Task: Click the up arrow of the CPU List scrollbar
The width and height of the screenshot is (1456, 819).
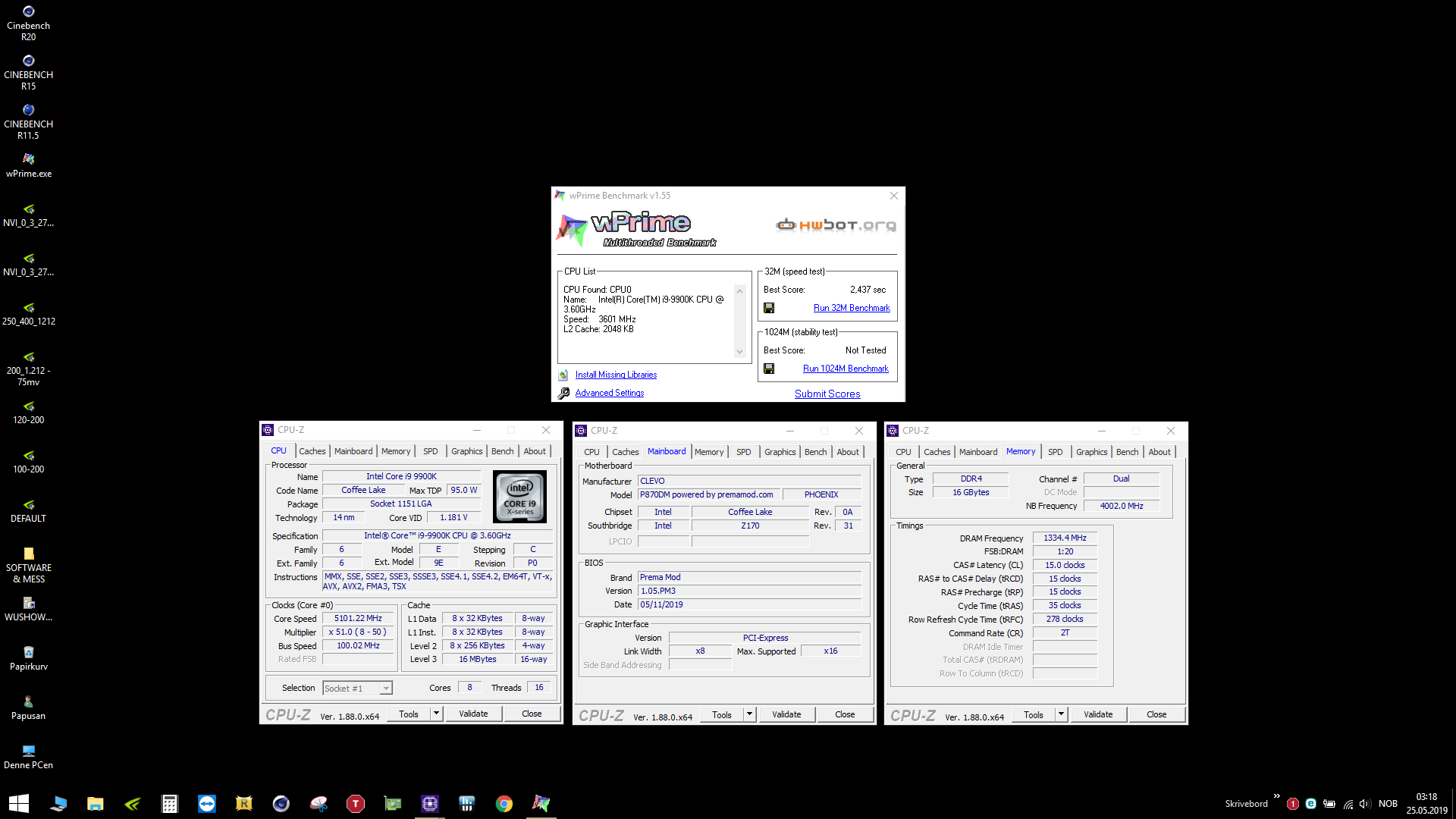Action: coord(739,291)
